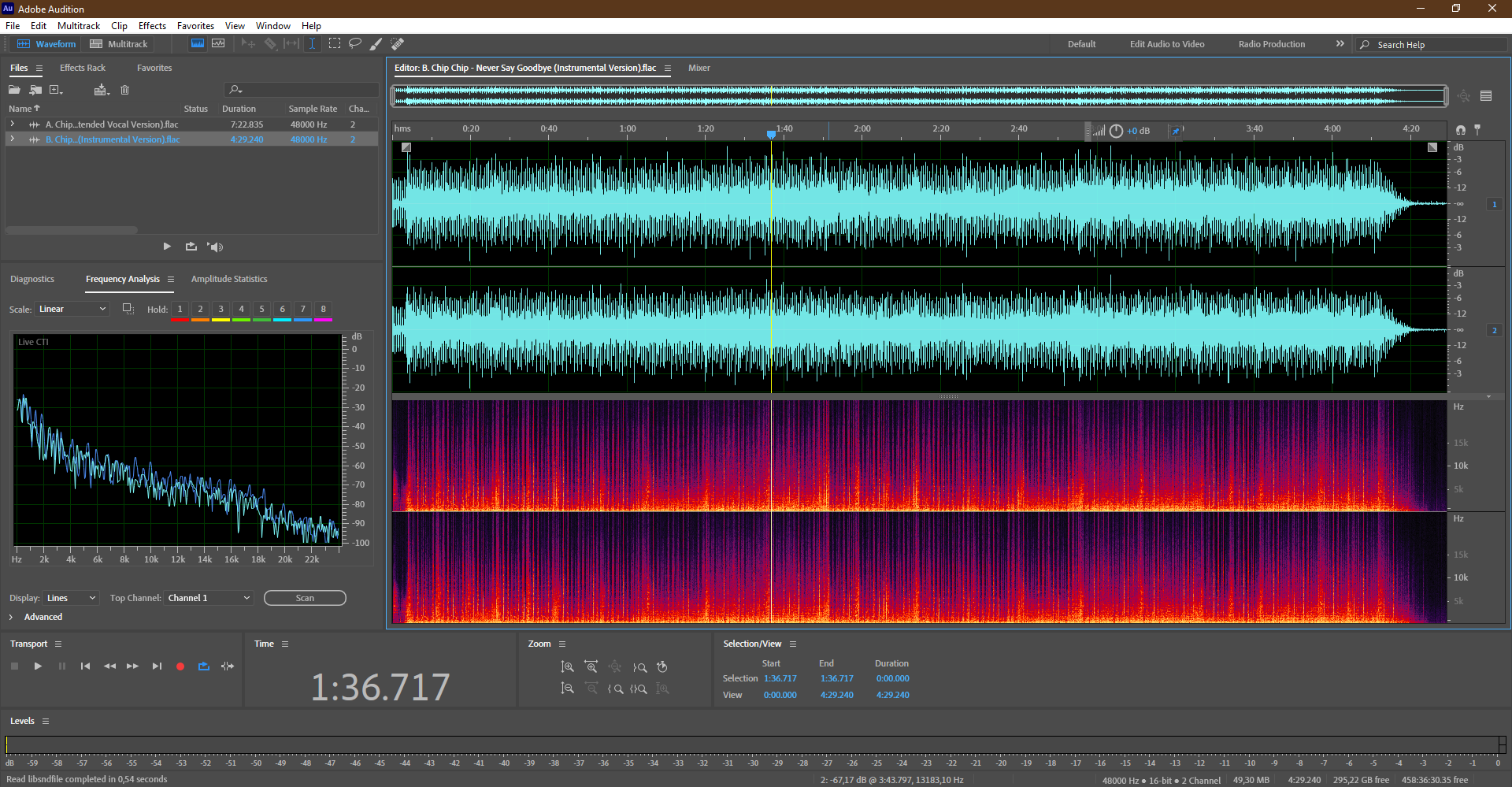The image size is (1512, 787).
Task: Select the Edit Audio to Video workspace
Action: pos(1167,44)
